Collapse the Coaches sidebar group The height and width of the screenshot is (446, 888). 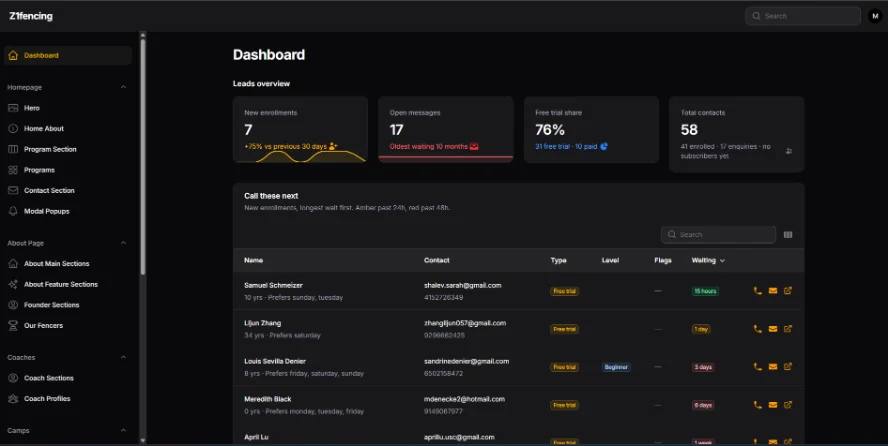pyautogui.click(x=123, y=357)
